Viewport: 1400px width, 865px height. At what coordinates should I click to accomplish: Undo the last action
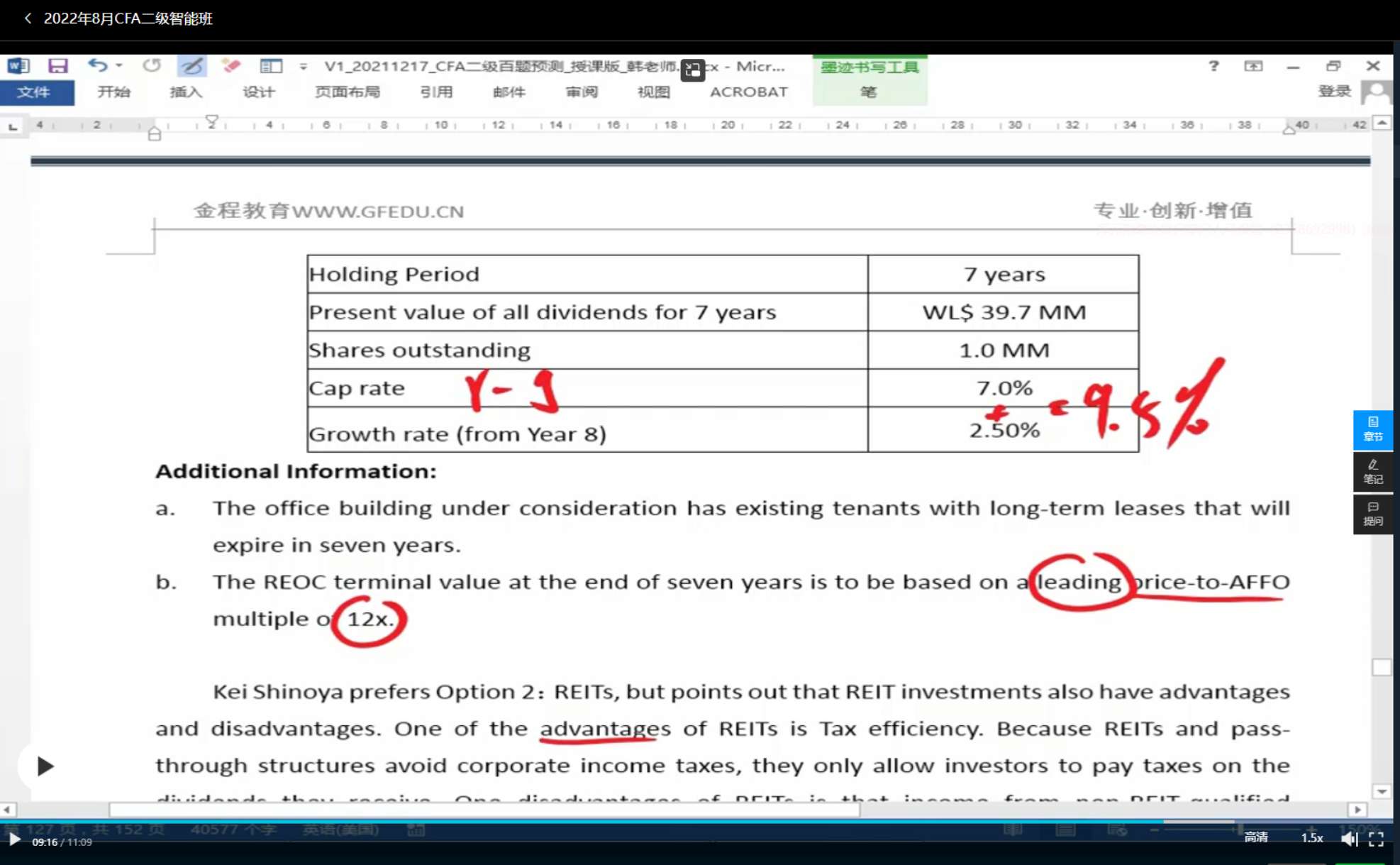(x=97, y=66)
